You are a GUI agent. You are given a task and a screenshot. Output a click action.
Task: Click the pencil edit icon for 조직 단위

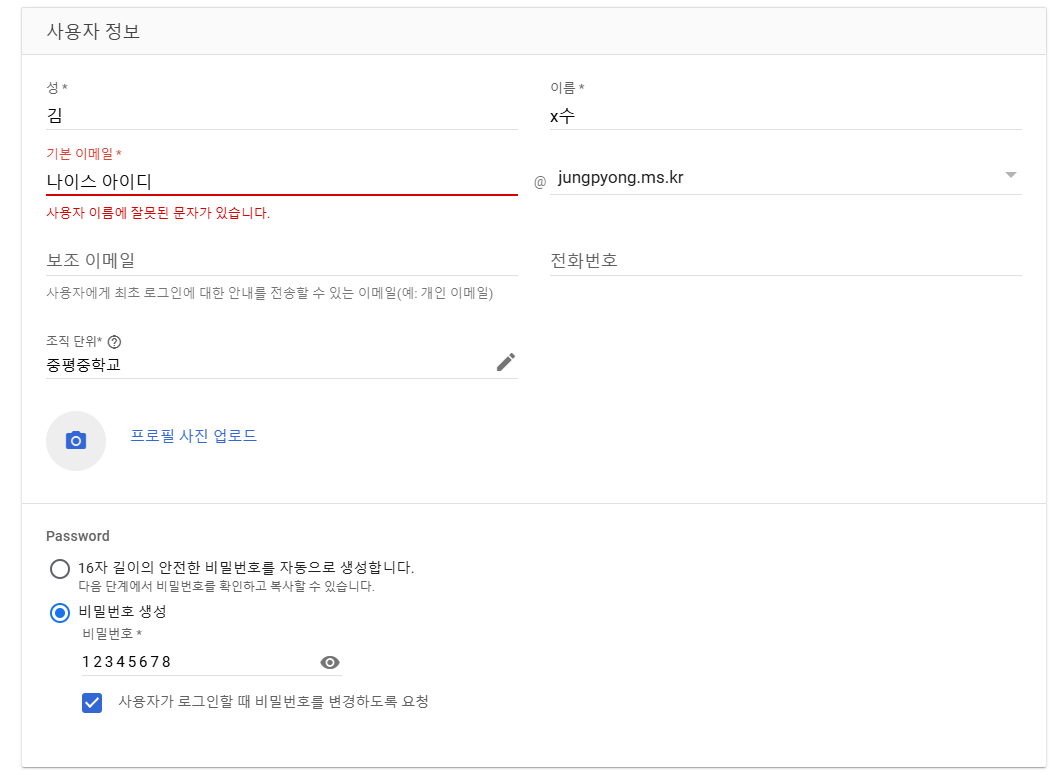coord(506,362)
